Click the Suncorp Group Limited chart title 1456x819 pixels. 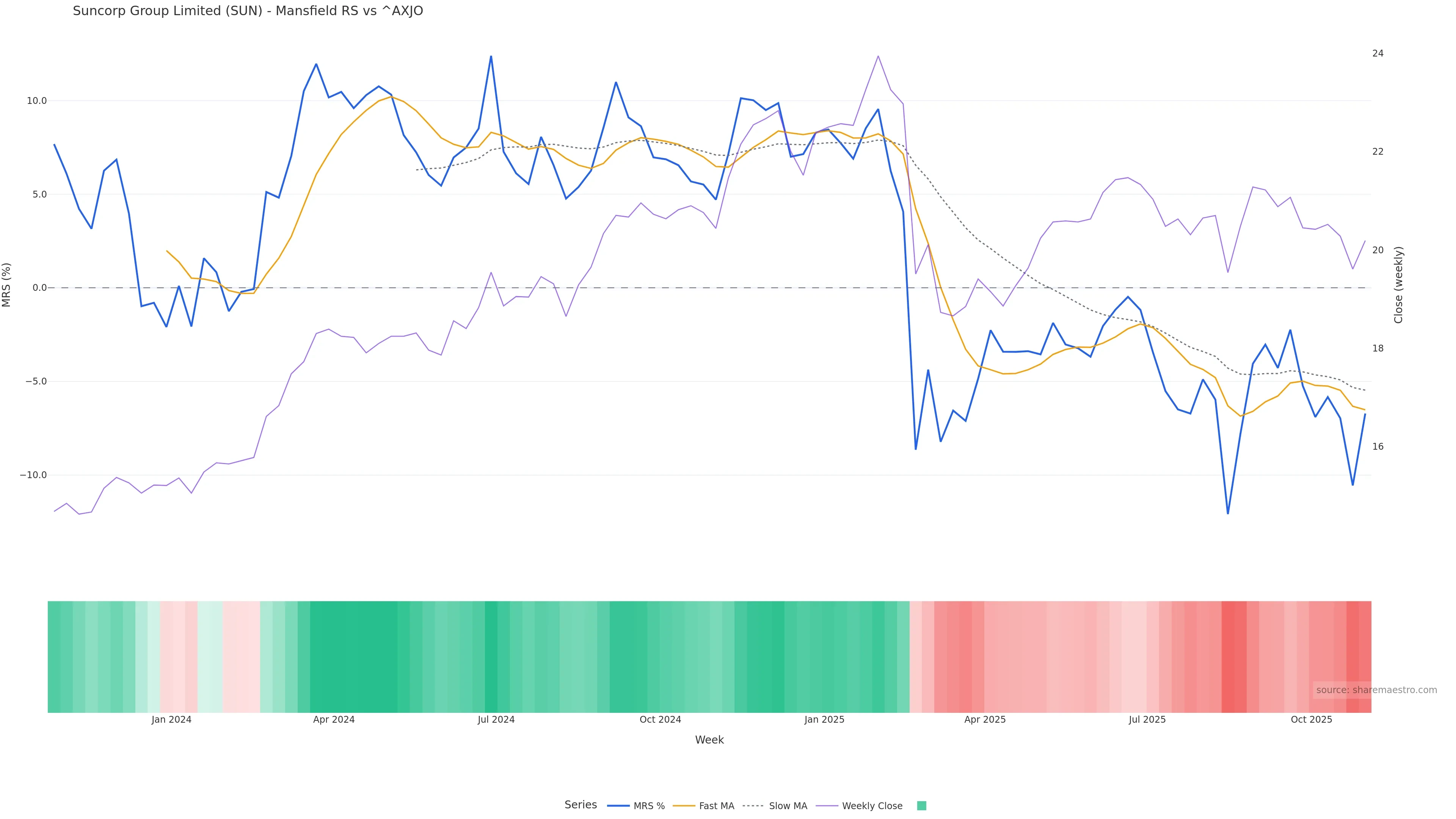248,11
